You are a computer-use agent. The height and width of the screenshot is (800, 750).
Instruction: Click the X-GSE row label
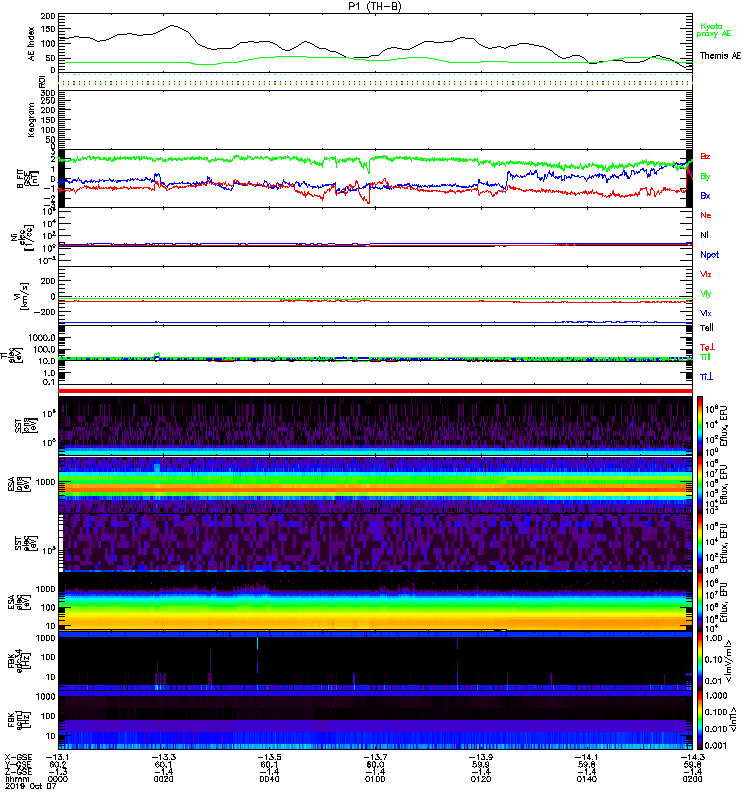tap(18, 757)
